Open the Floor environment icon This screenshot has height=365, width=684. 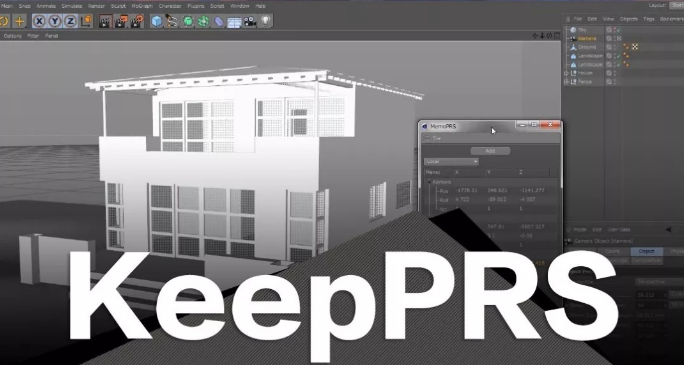[x=234, y=21]
